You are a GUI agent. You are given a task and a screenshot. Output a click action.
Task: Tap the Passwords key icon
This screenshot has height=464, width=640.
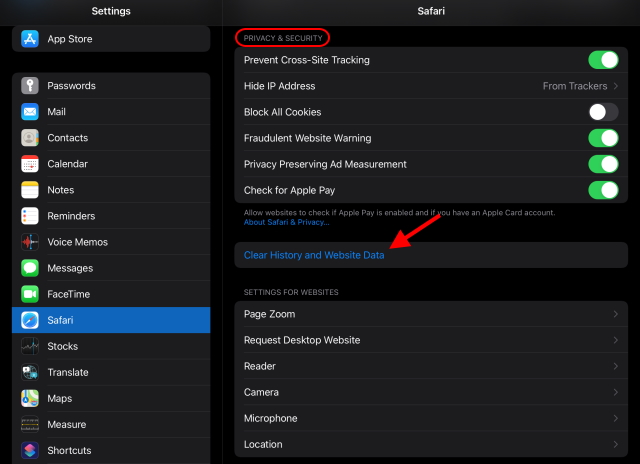coord(30,86)
